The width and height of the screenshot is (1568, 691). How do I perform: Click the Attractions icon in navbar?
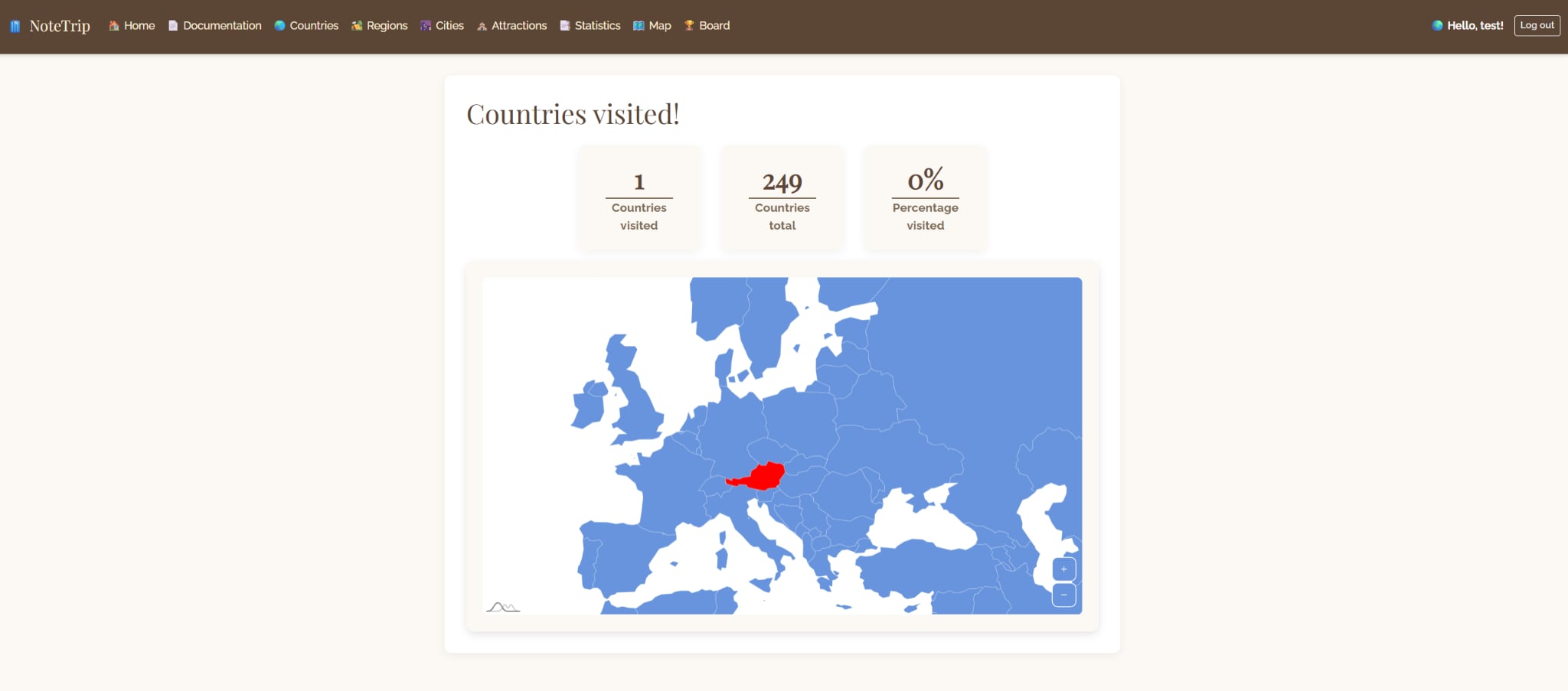pyautogui.click(x=482, y=26)
